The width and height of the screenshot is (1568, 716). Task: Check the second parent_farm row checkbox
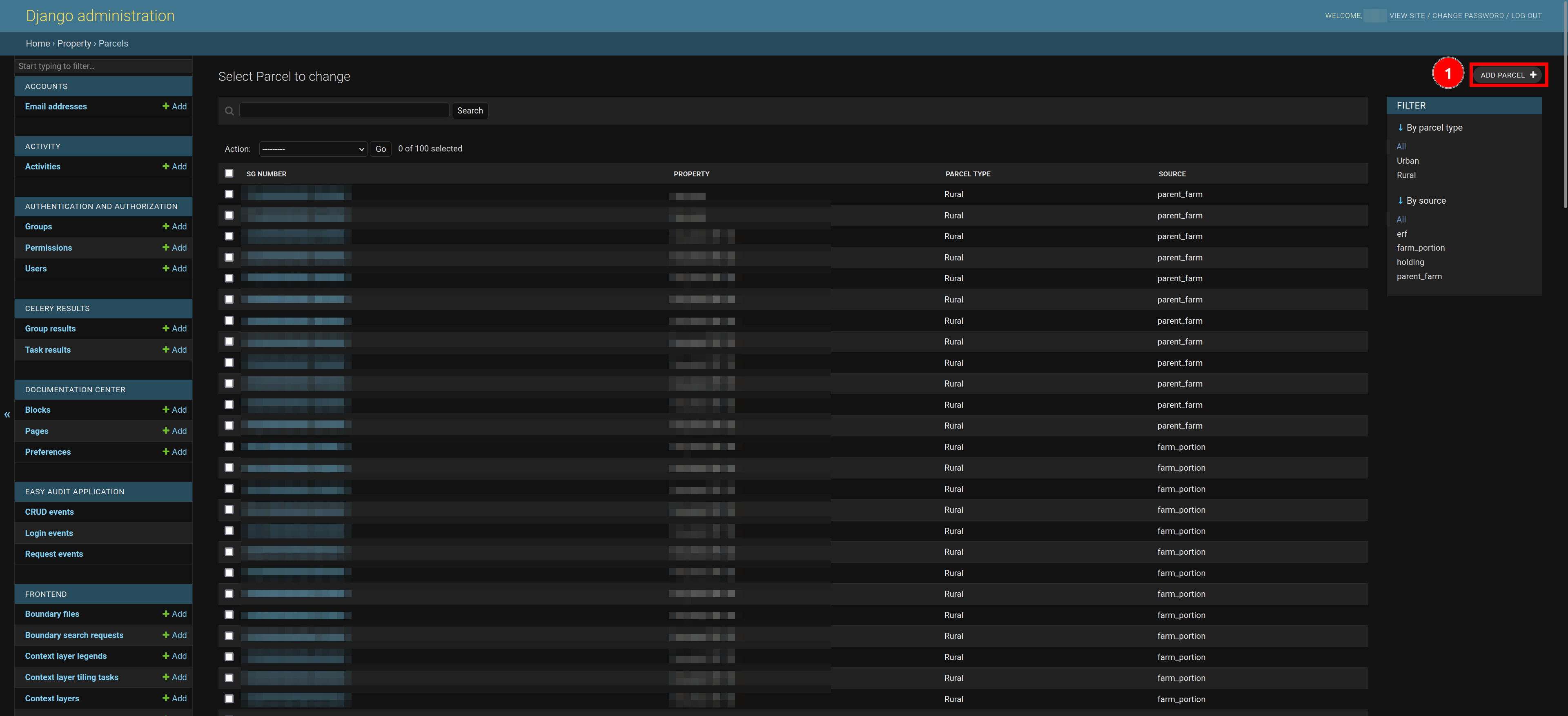[229, 216]
